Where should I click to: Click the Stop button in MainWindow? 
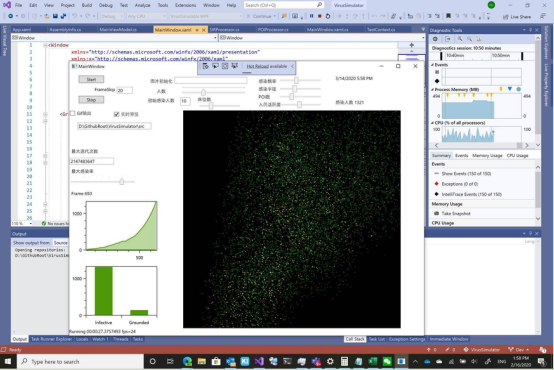91,100
